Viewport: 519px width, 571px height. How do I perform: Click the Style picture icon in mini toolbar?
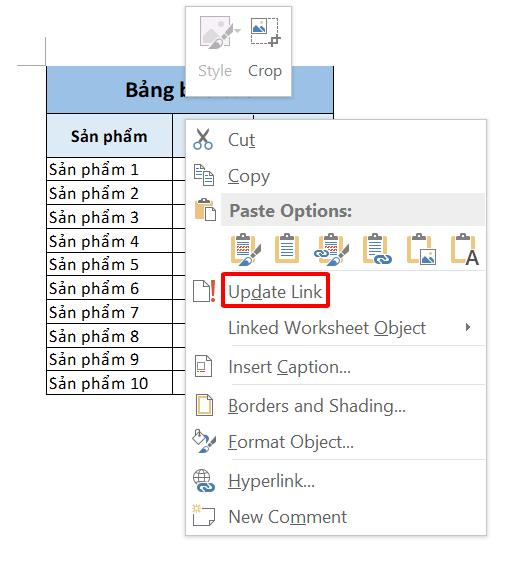pyautogui.click(x=215, y=32)
